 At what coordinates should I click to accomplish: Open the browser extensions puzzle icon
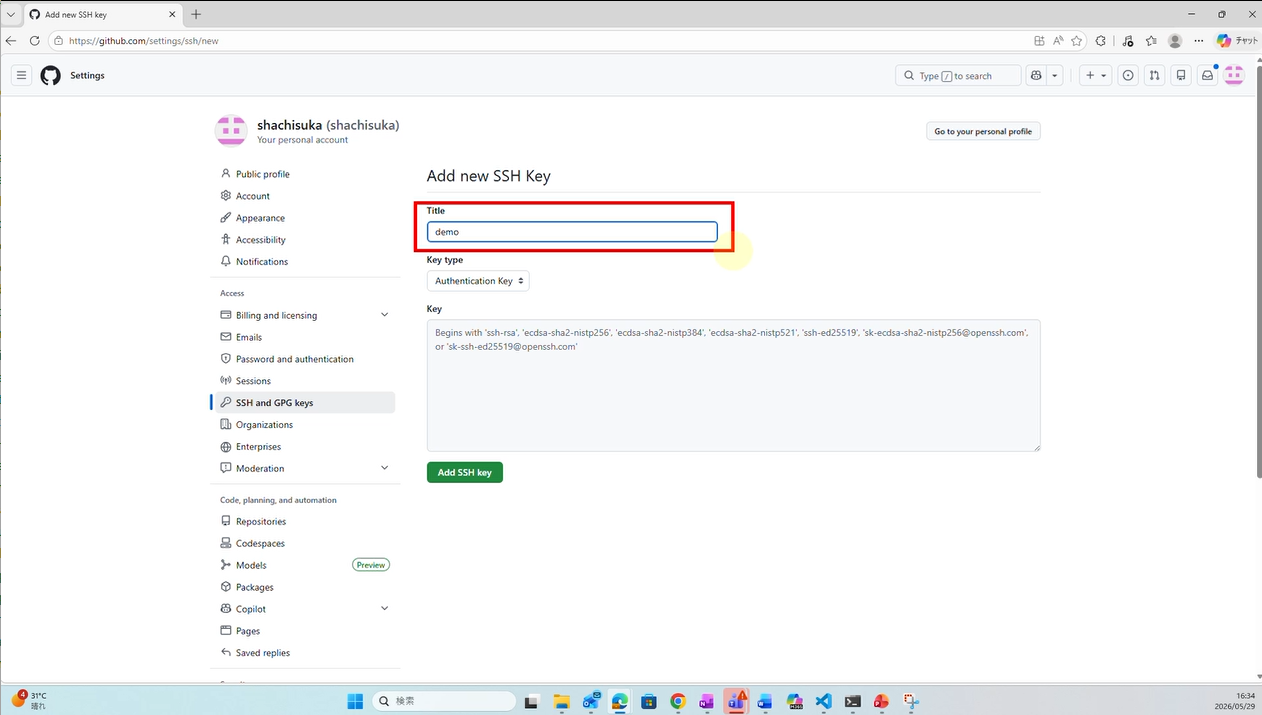[x=1101, y=41]
